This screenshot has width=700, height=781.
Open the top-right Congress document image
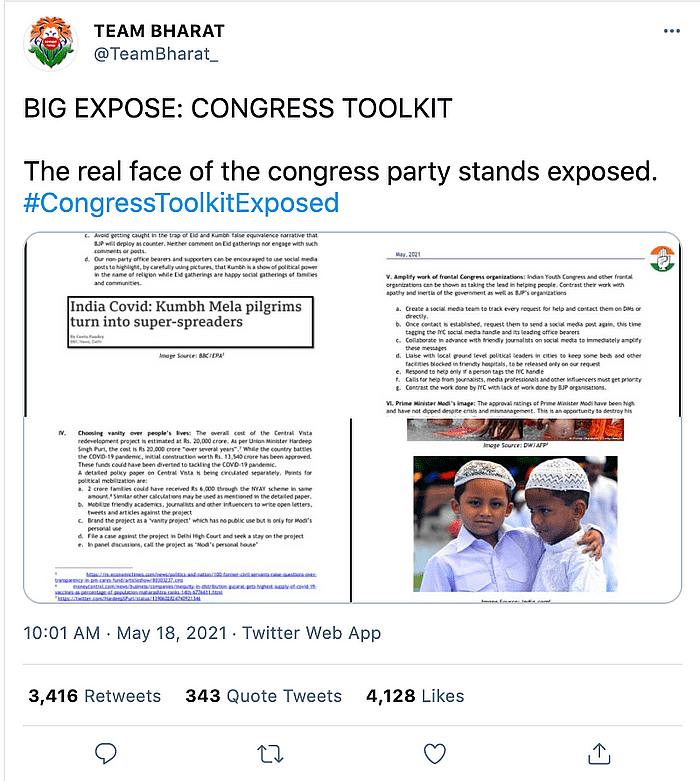click(x=517, y=324)
